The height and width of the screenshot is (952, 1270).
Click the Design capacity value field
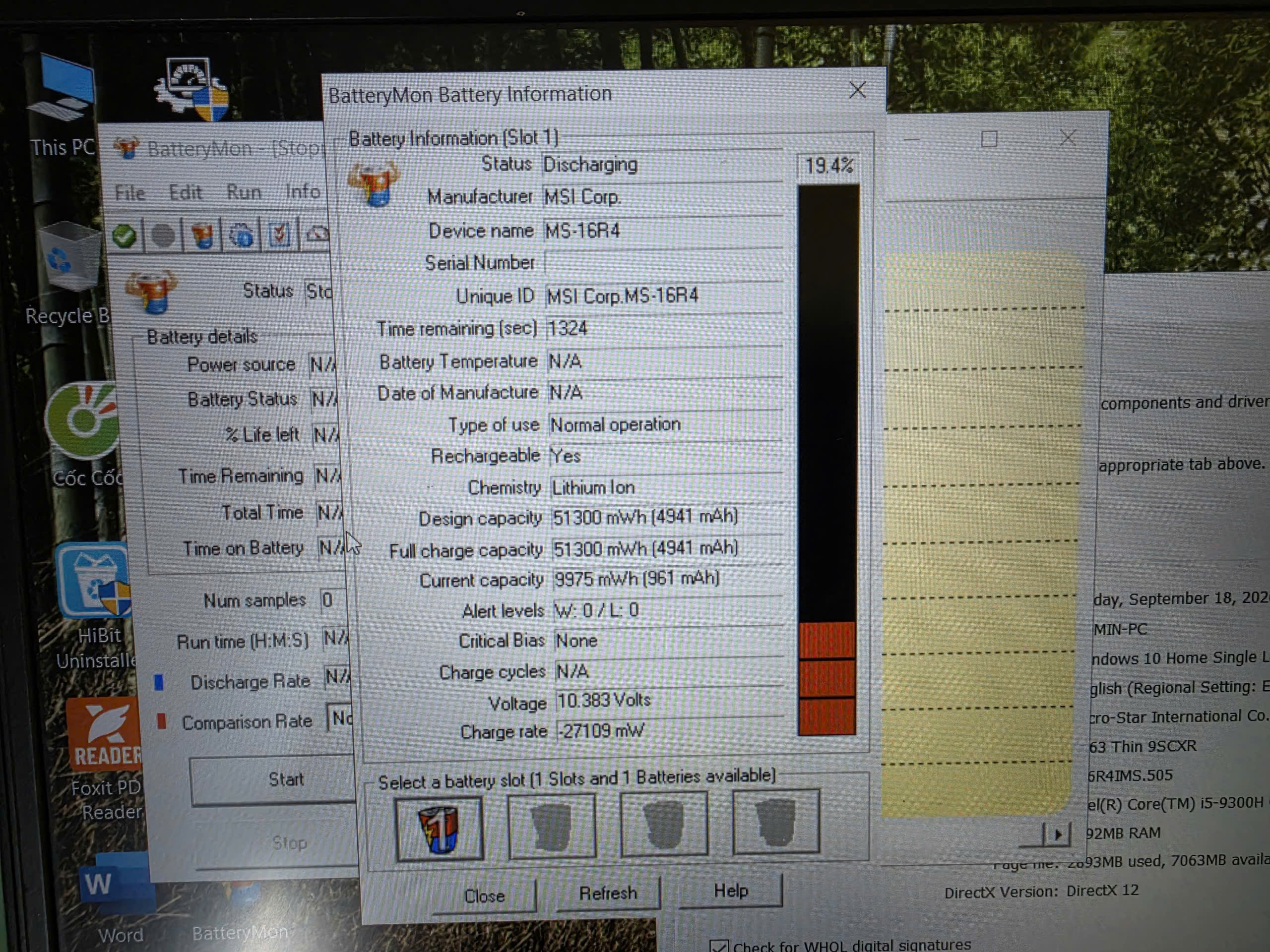pyautogui.click(x=668, y=517)
